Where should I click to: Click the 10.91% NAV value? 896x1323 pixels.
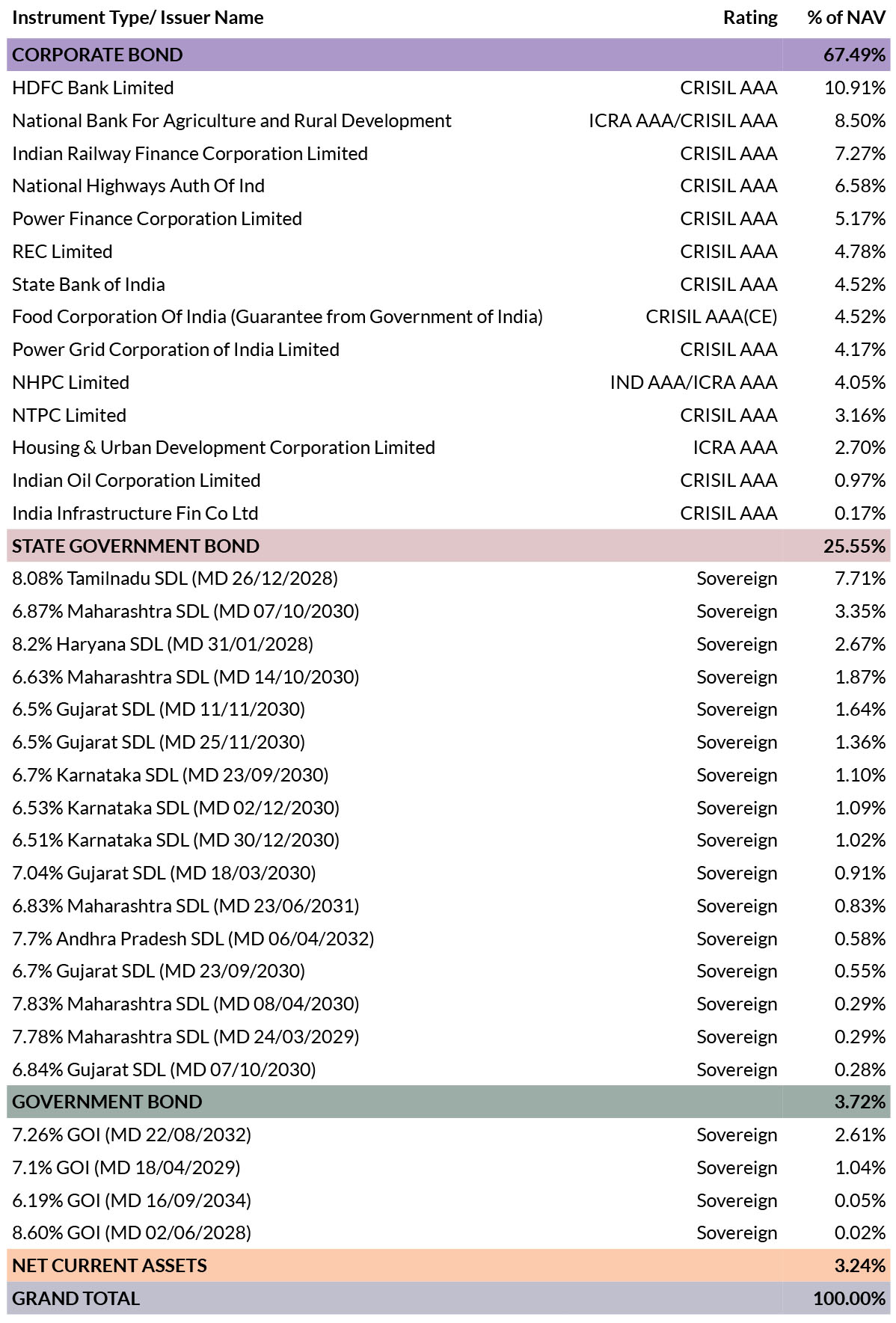coord(855,88)
